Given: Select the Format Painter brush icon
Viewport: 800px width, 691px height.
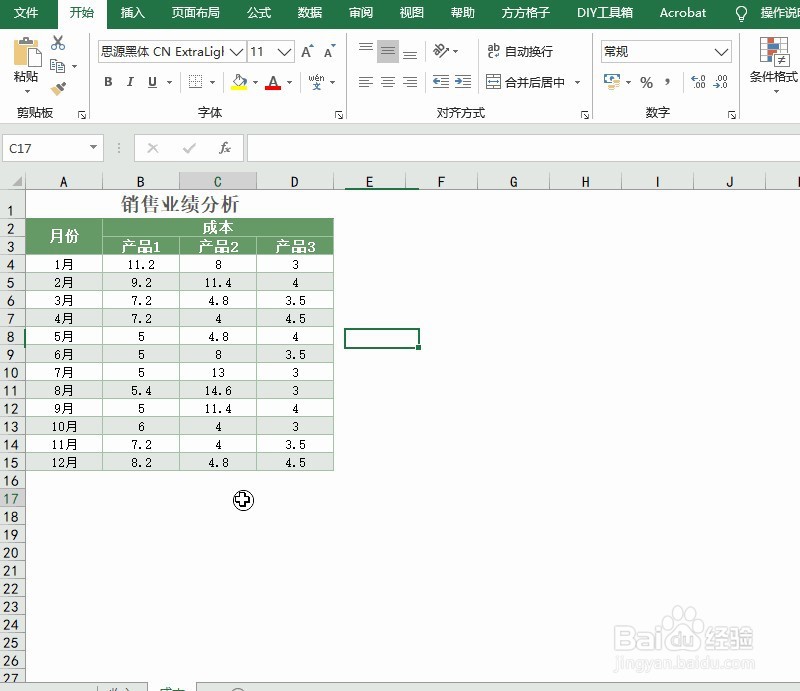Looking at the screenshot, I should (x=58, y=89).
